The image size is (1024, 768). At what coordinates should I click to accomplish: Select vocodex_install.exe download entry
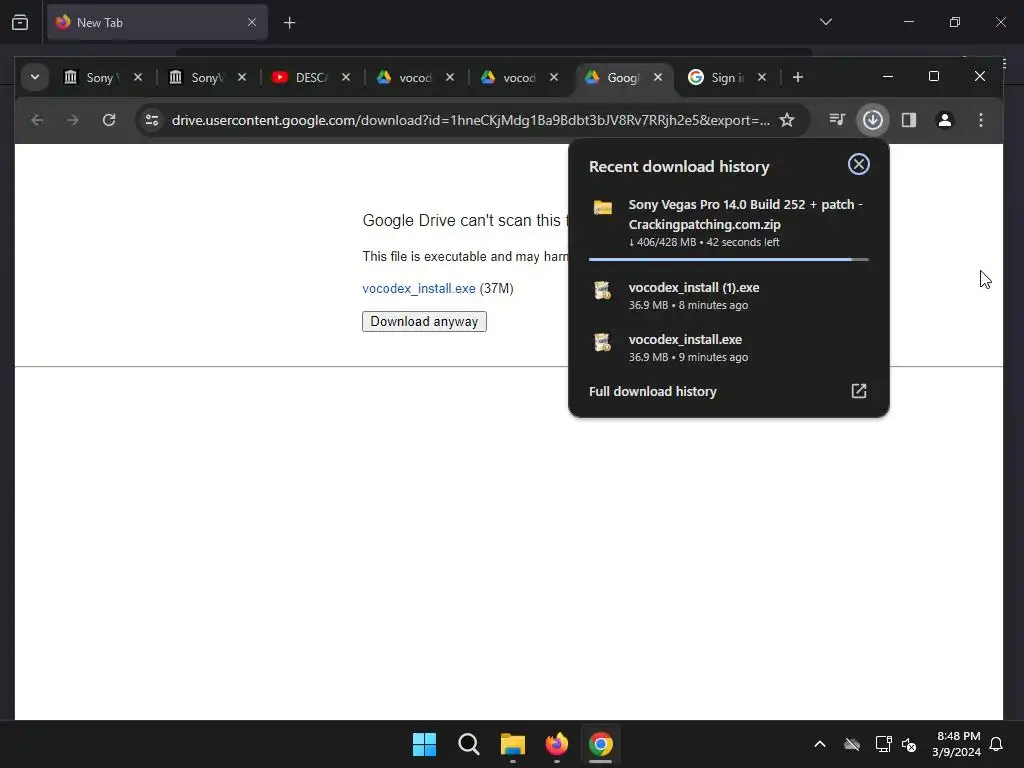729,347
